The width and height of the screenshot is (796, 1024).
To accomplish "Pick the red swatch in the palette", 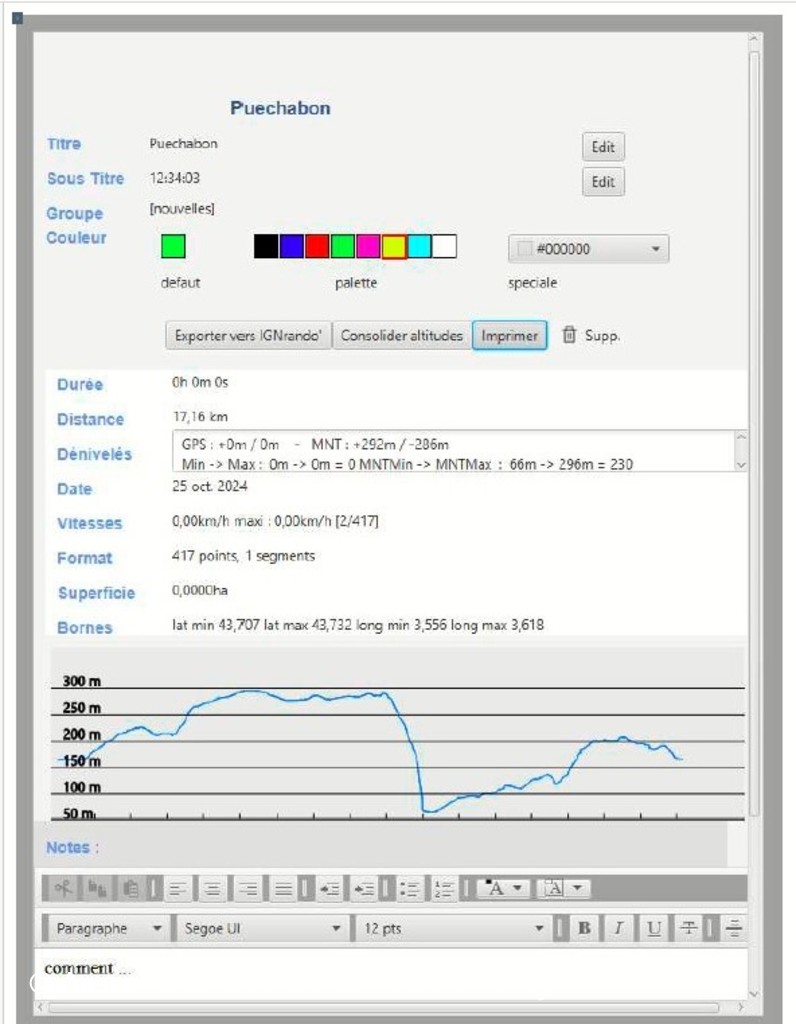I will point(317,246).
